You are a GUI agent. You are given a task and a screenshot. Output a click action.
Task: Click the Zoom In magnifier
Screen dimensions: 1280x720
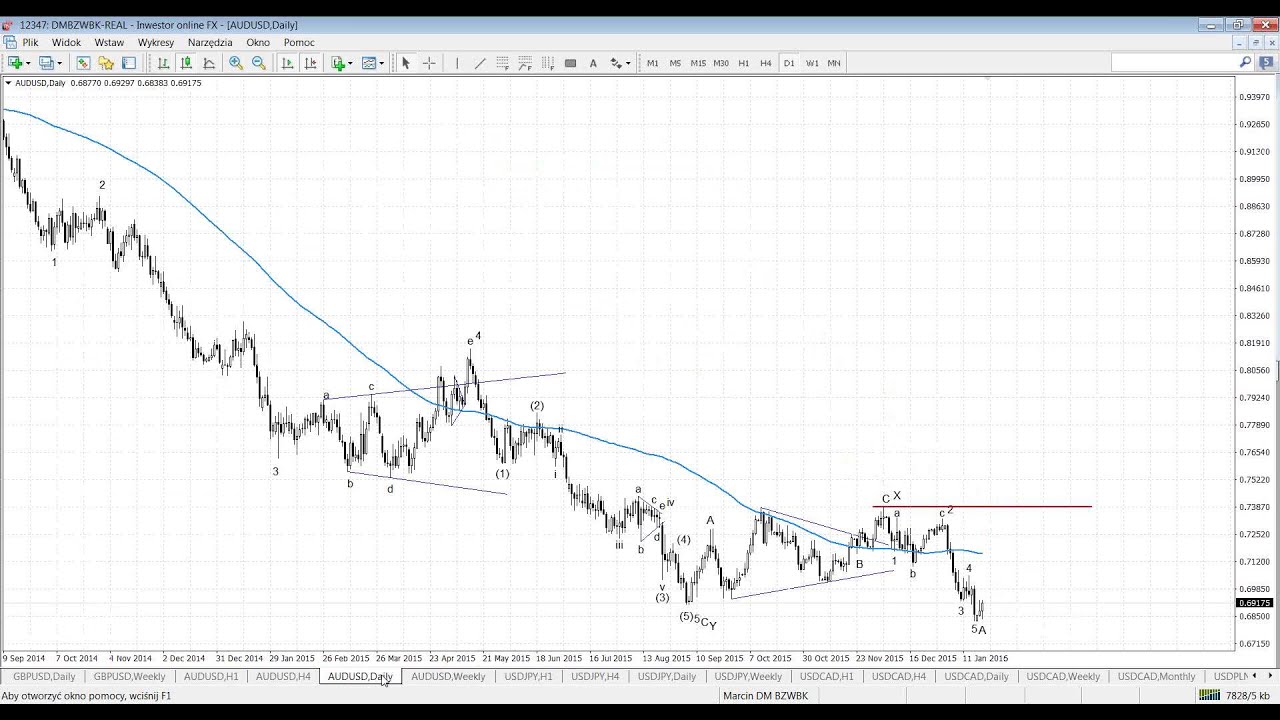[x=236, y=63]
